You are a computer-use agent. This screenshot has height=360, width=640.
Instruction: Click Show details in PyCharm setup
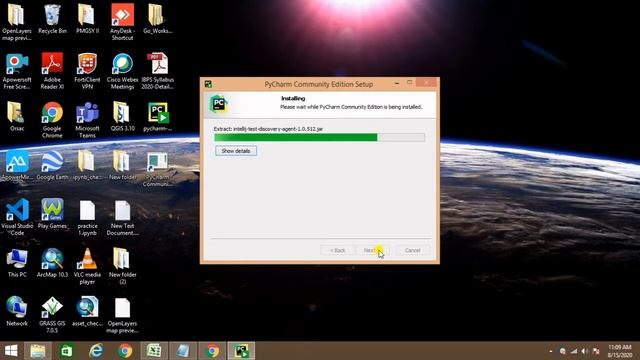236,151
